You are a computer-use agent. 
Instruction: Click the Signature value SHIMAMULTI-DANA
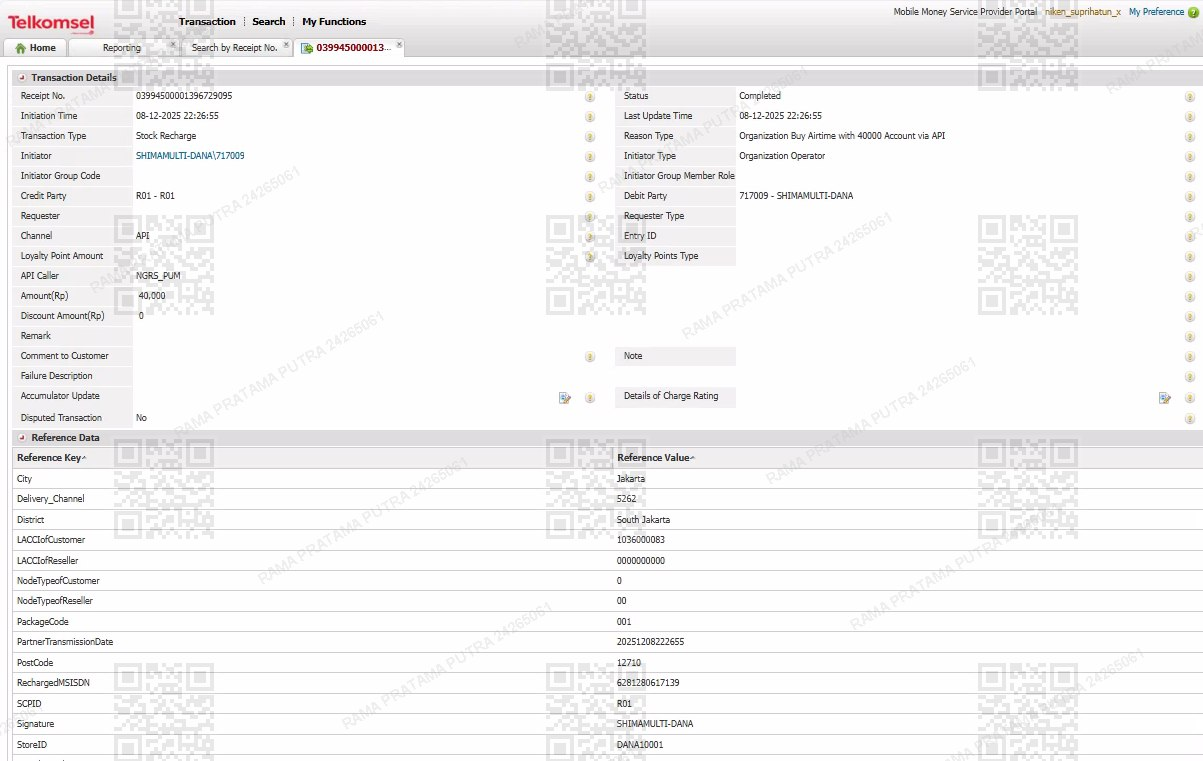point(655,723)
